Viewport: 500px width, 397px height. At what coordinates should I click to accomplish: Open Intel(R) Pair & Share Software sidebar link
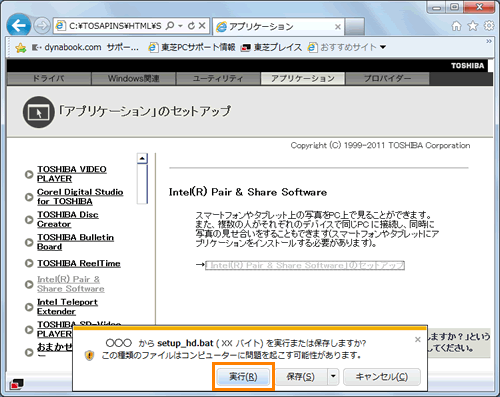[x=71, y=284]
